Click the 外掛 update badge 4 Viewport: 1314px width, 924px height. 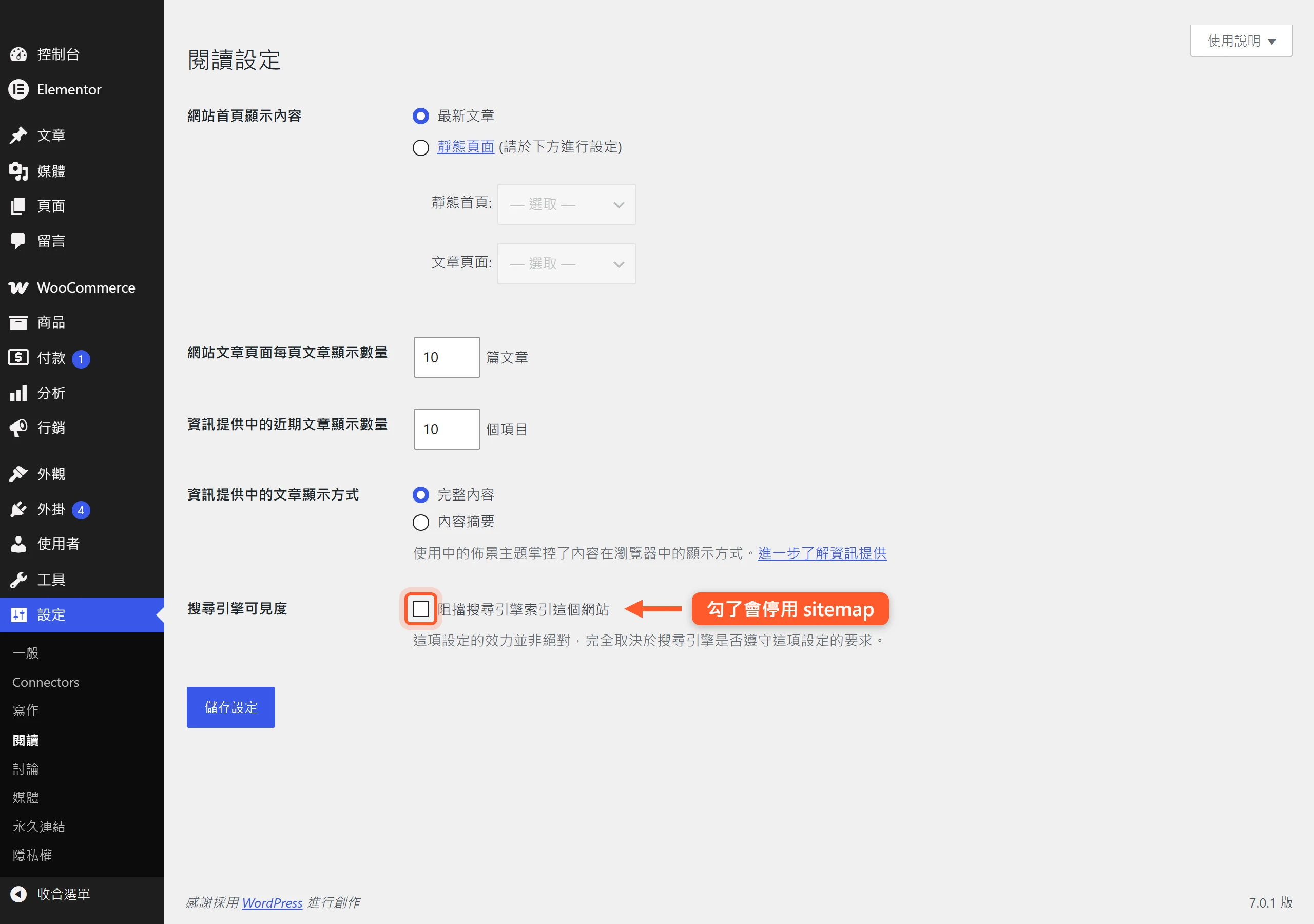(x=81, y=510)
